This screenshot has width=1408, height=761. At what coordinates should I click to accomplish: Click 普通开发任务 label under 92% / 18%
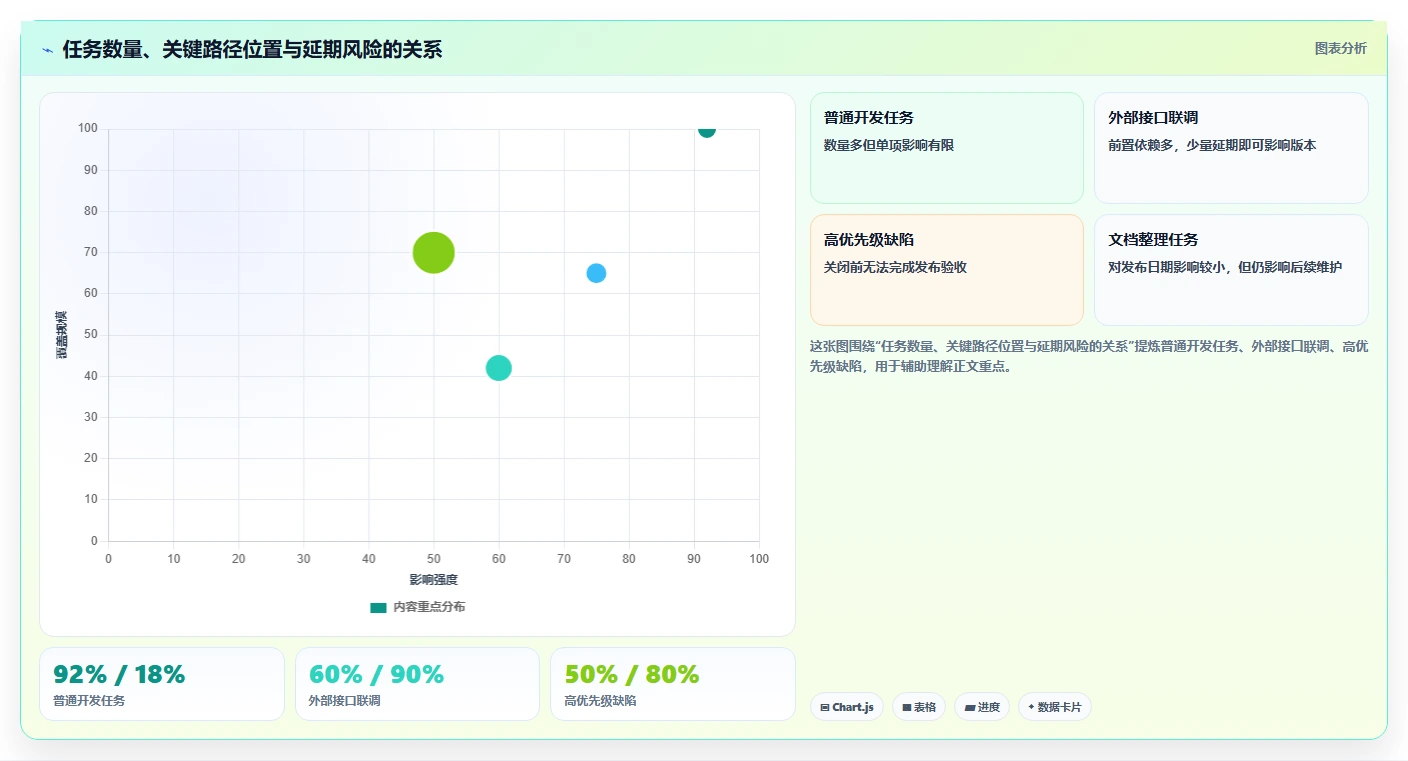click(89, 701)
